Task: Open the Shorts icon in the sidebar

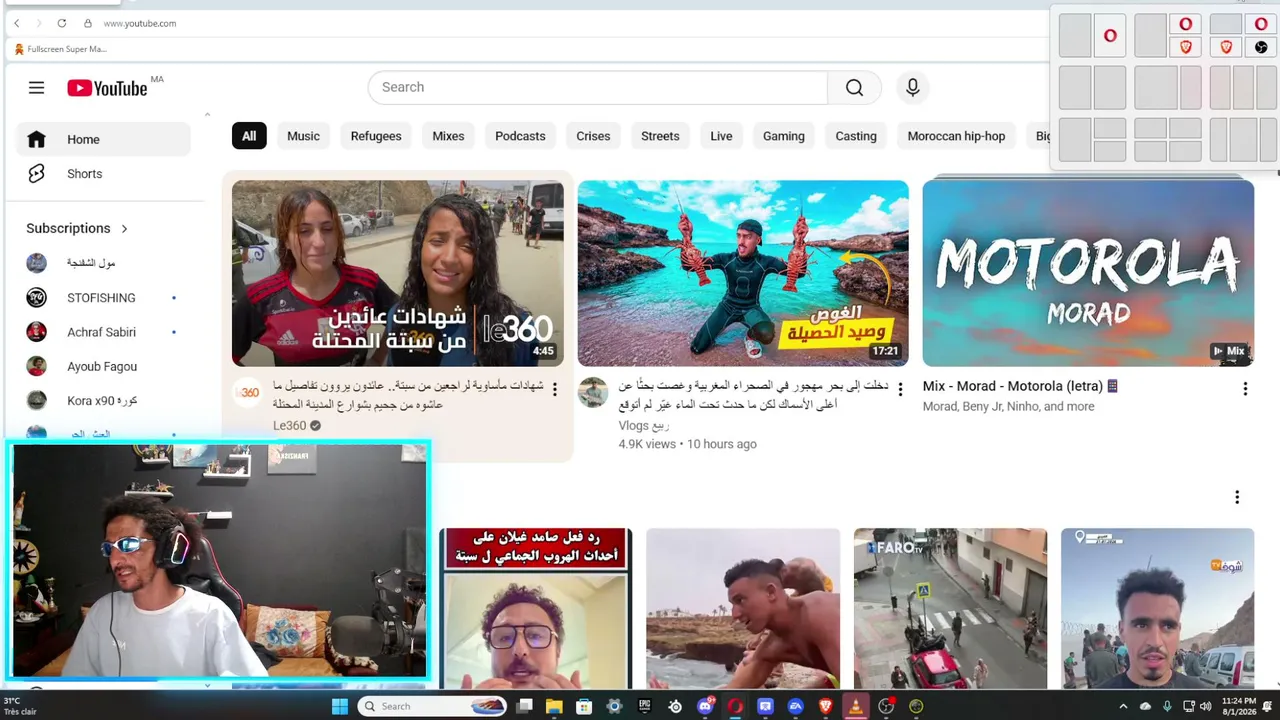Action: pos(37,174)
